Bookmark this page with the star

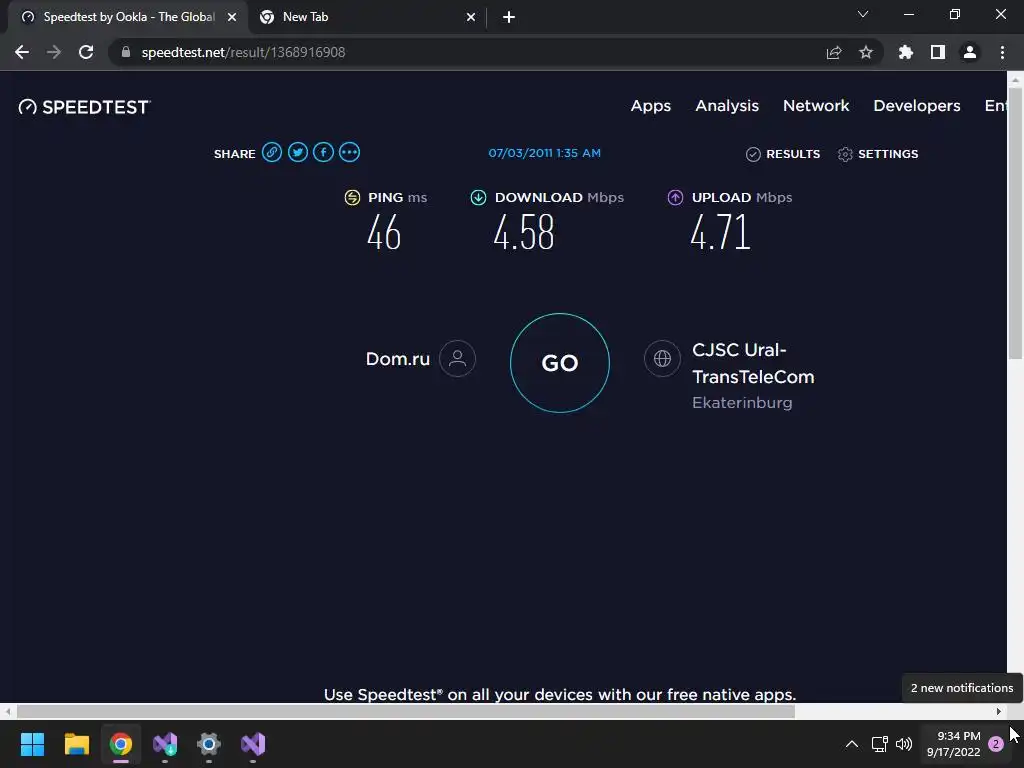click(866, 52)
